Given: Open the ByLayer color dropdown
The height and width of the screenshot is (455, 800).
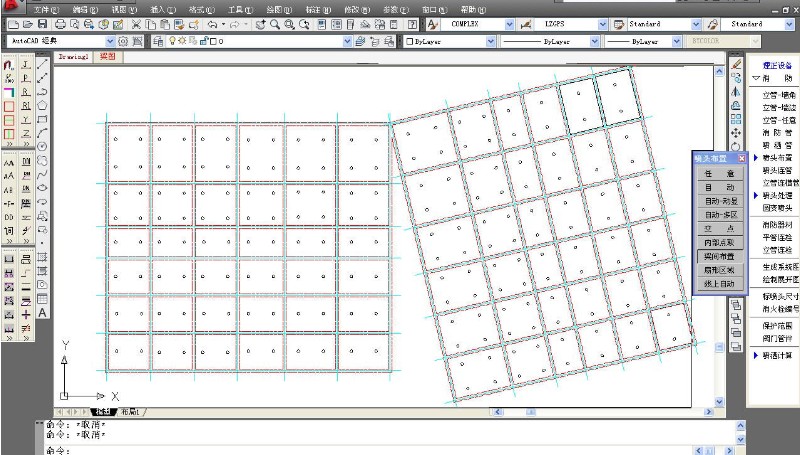Looking at the screenshot, I should 490,41.
